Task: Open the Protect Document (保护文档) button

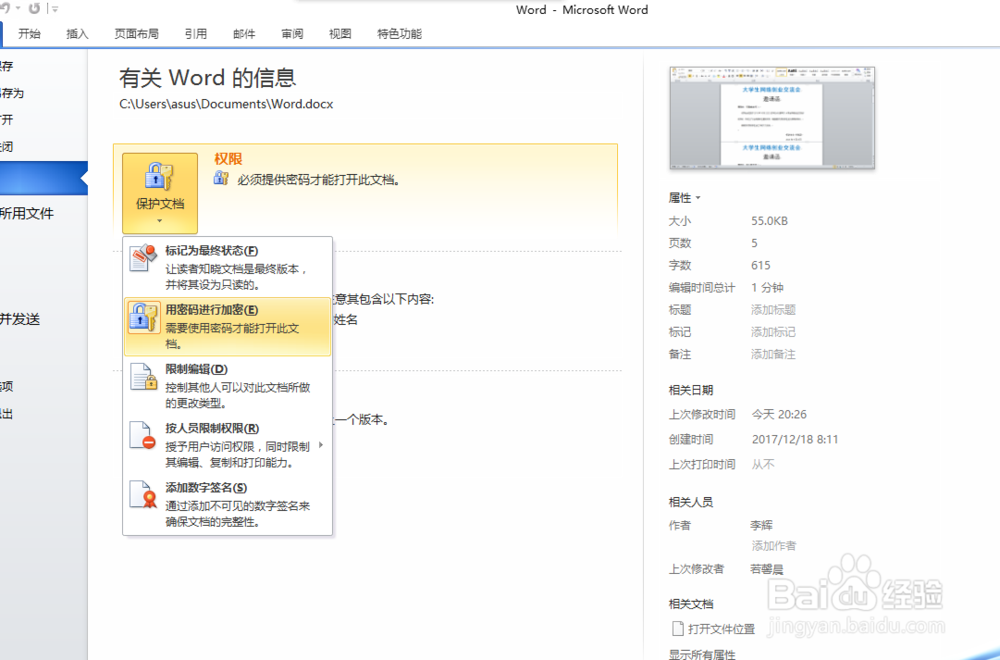Action: click(159, 193)
